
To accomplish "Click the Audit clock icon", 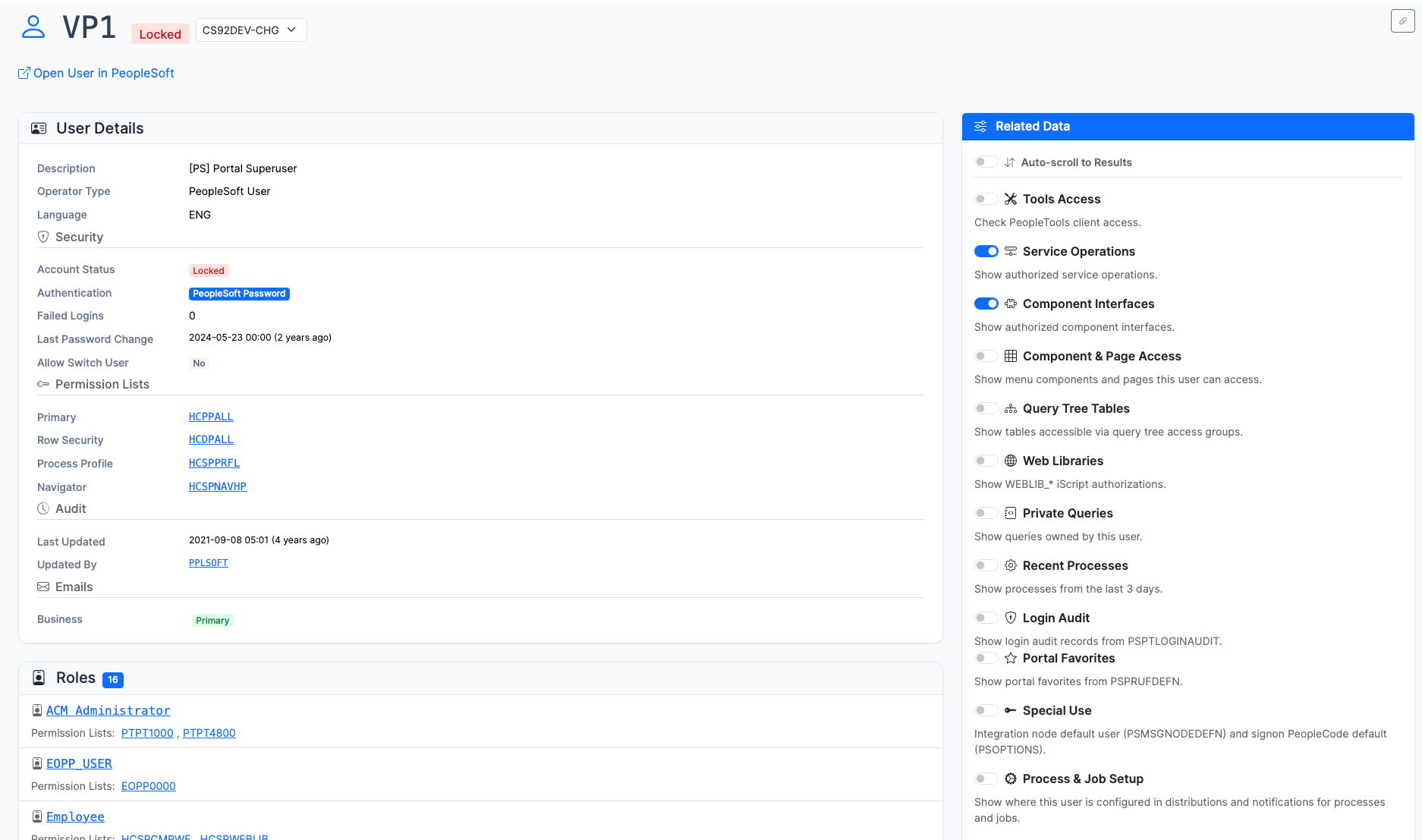I will coord(43,508).
